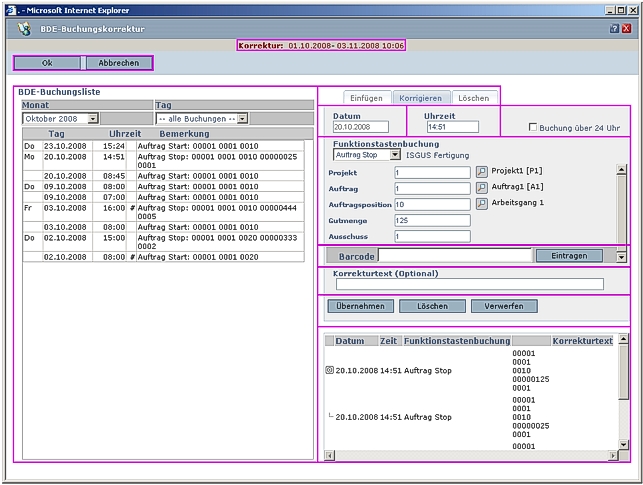Click the Abbrechen button
This screenshot has width=643, height=485.
[119, 63]
